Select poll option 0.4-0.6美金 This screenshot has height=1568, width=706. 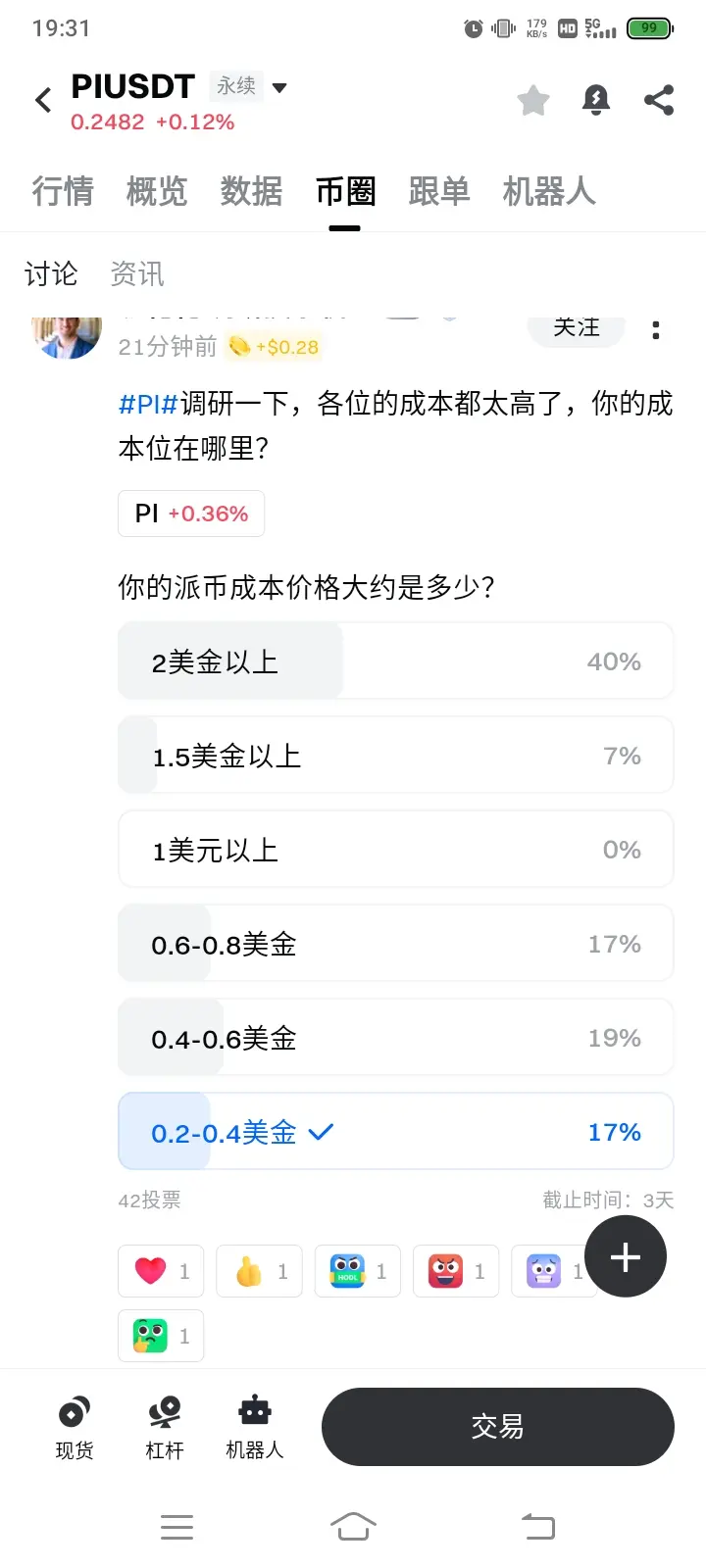pos(395,1038)
